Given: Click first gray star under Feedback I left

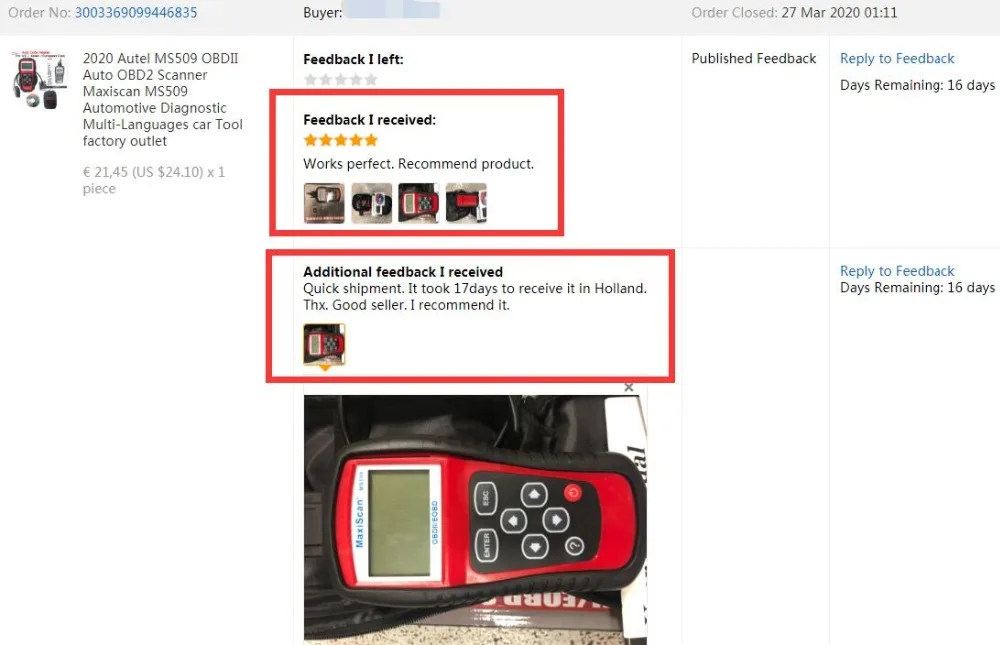Looking at the screenshot, I should coord(311,80).
